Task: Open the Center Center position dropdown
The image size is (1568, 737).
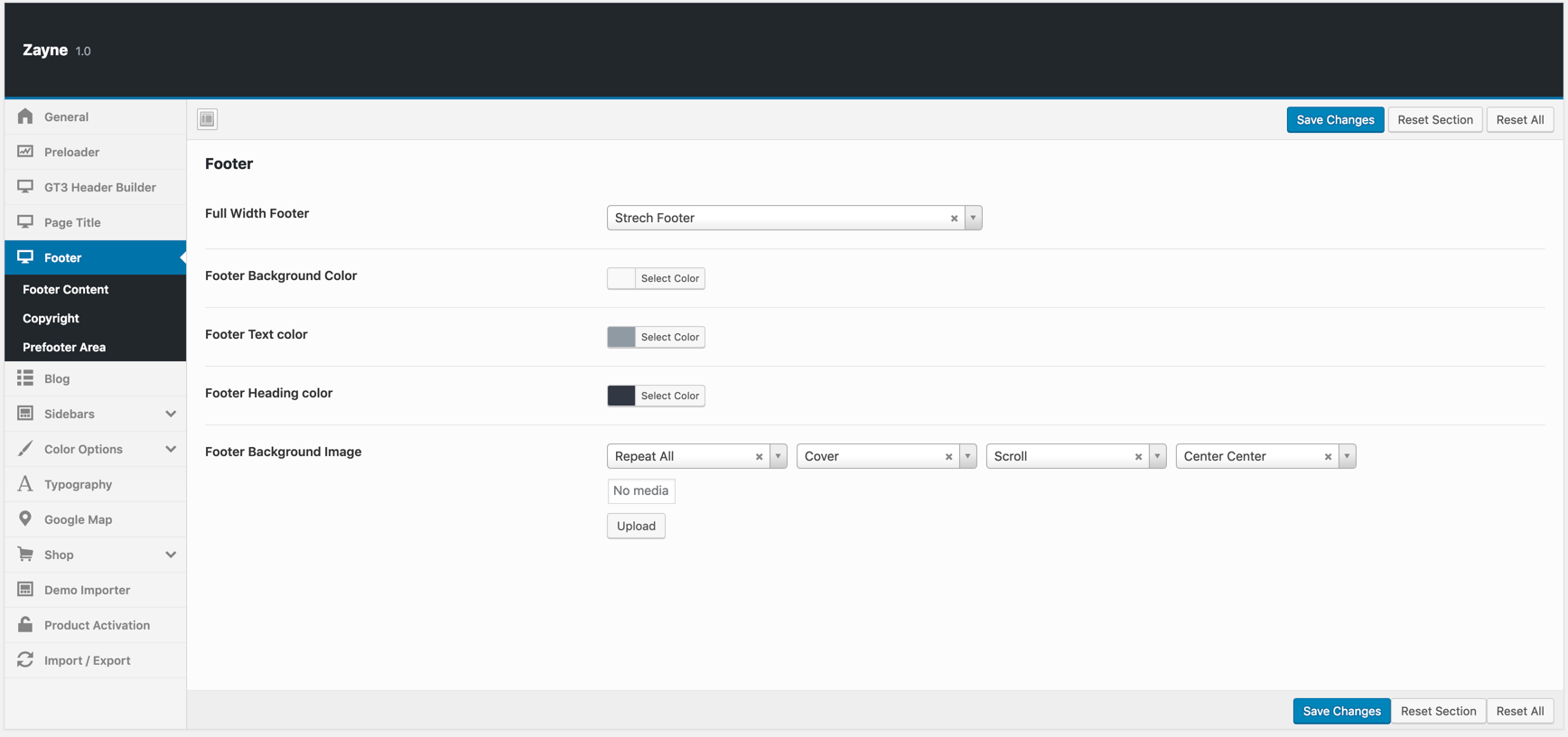Action: click(x=1347, y=456)
